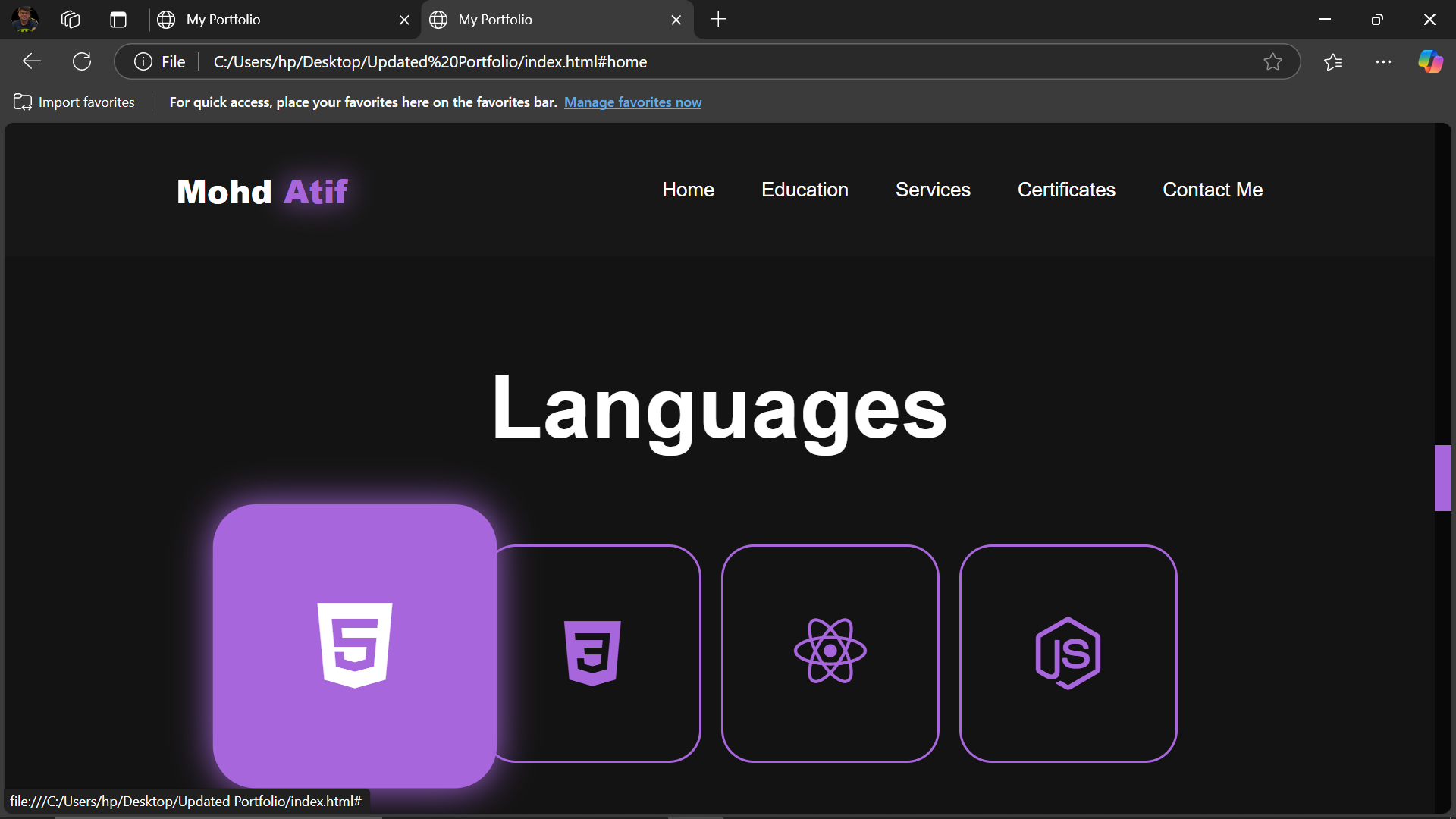Select Education in the navigation bar
Screen dimensions: 1456x819
(x=805, y=190)
